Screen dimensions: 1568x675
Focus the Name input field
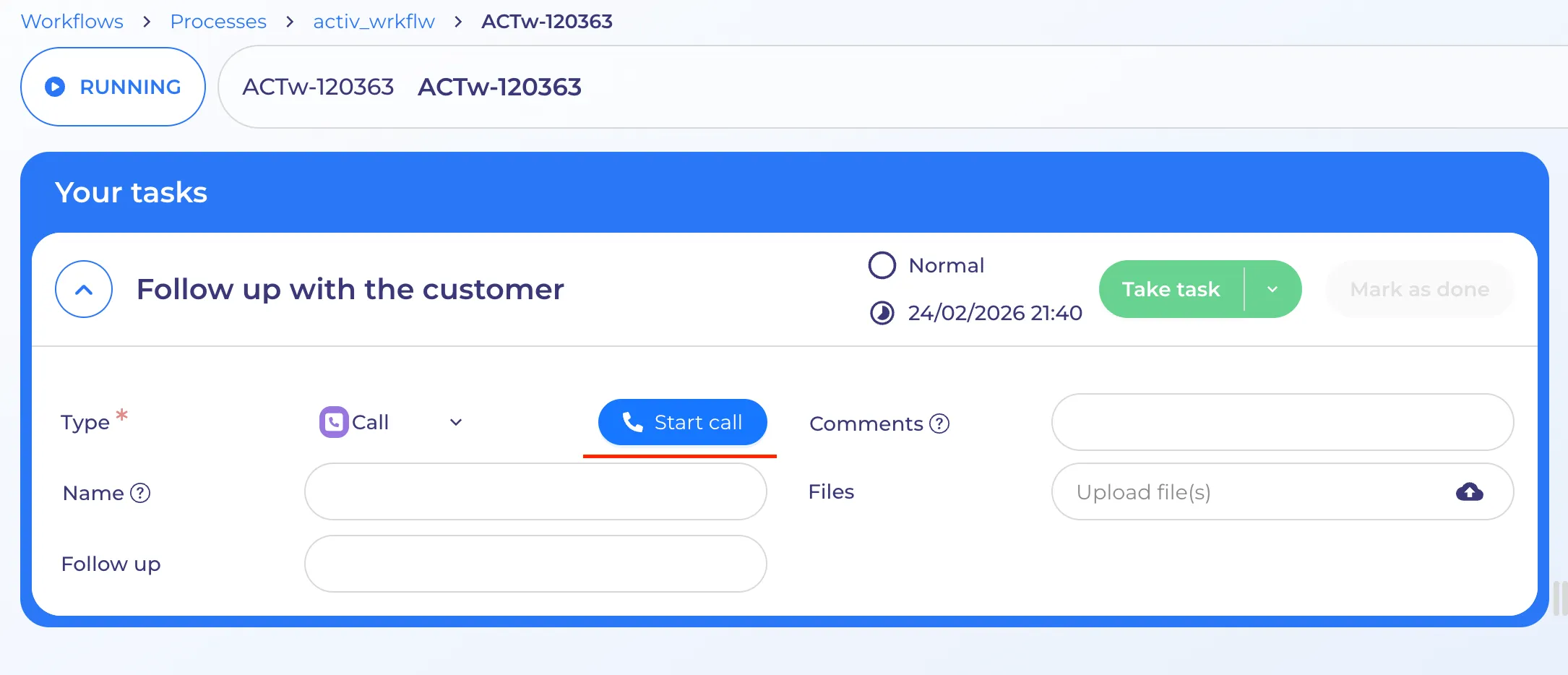point(535,491)
